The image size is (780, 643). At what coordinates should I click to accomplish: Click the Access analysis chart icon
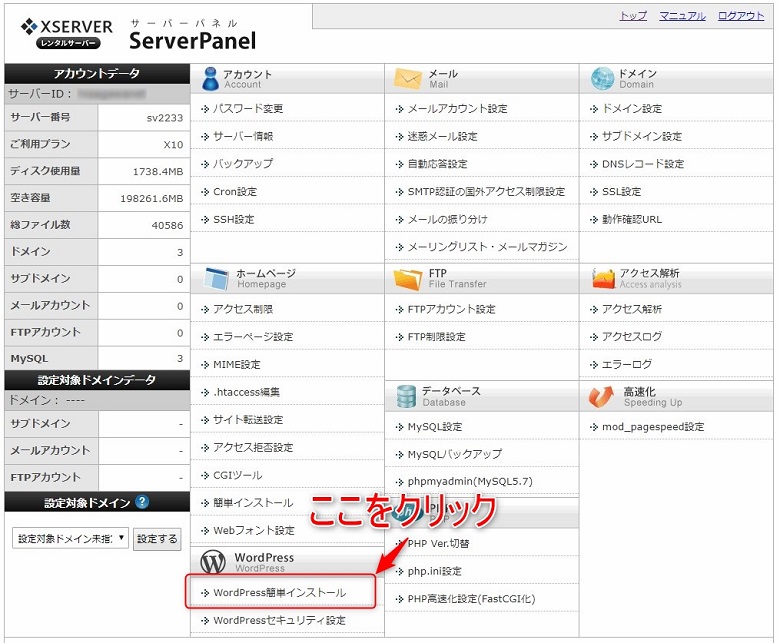[603, 278]
